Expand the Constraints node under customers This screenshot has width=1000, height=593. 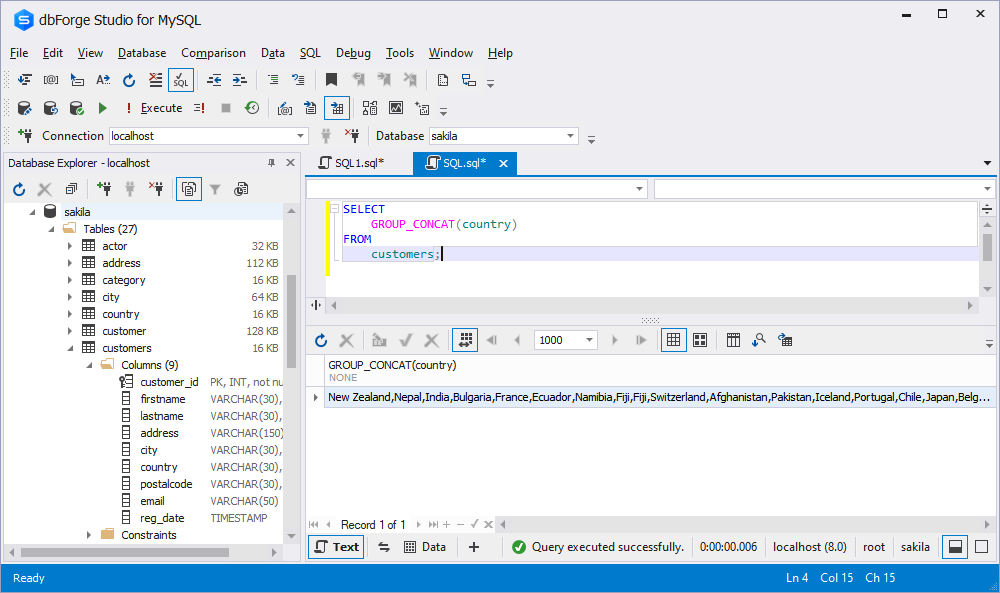tap(87, 534)
